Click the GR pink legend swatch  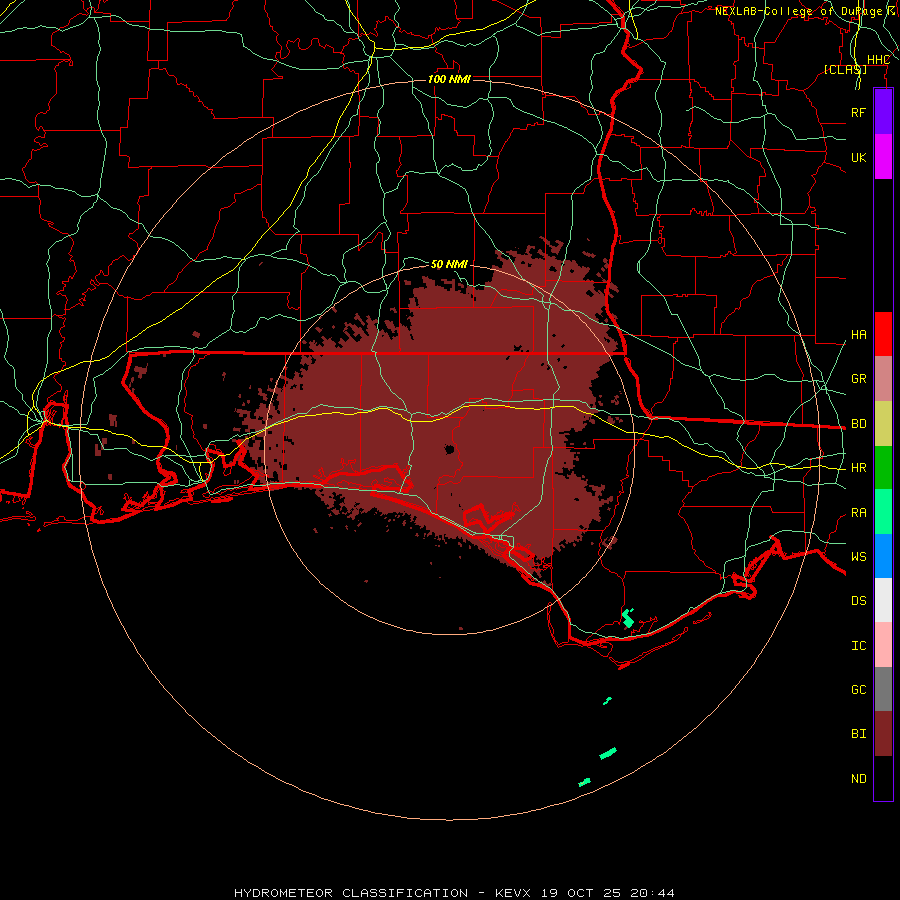pos(883,379)
